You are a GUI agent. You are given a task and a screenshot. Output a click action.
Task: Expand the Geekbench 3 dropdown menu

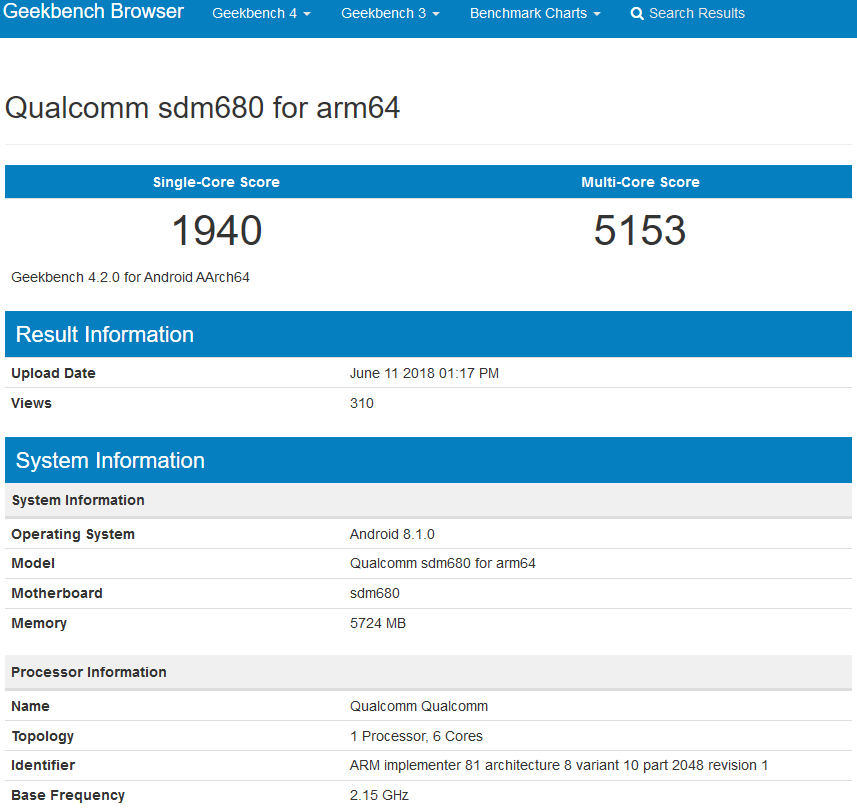pos(390,14)
